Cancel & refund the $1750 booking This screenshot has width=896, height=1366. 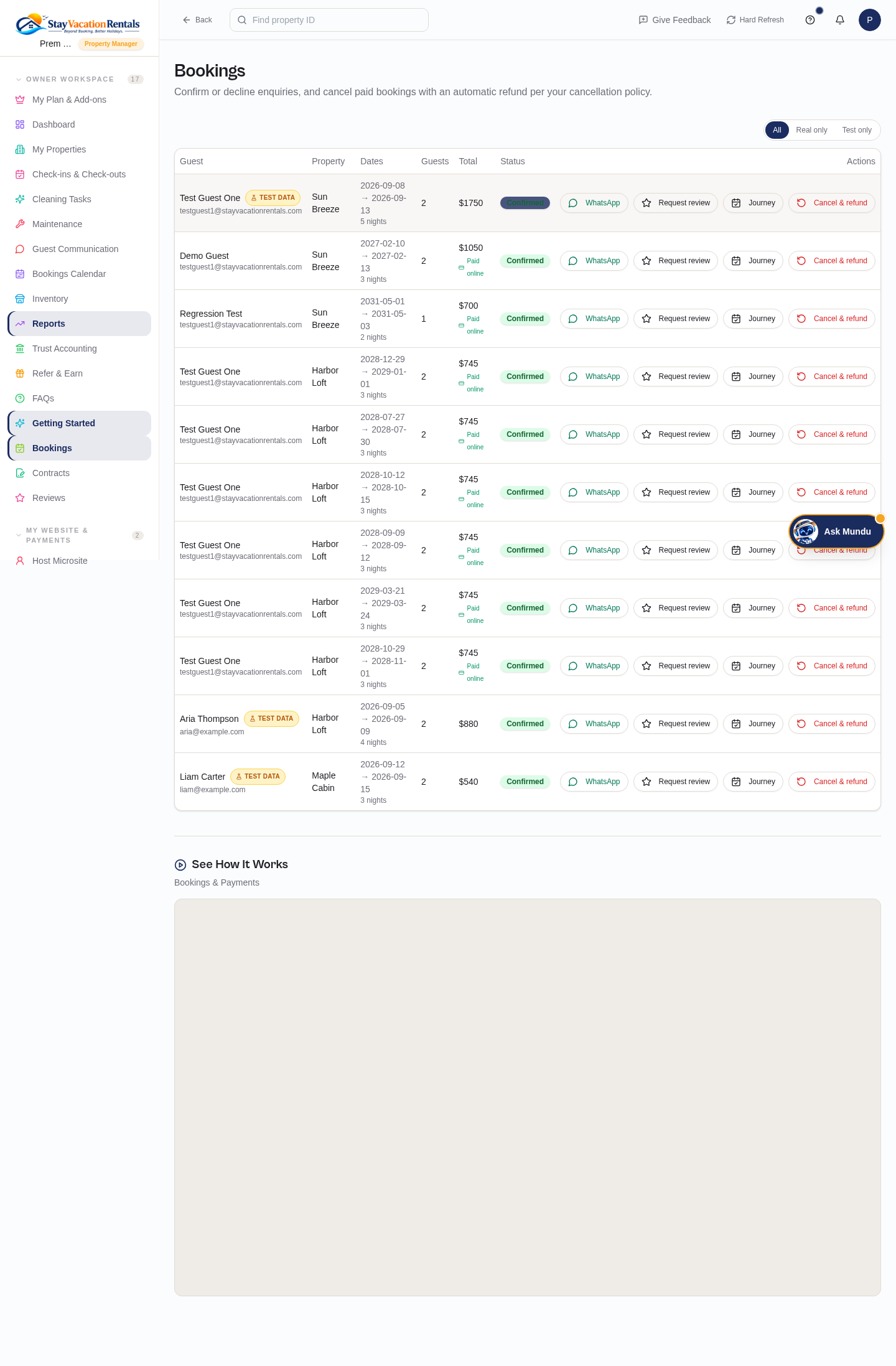pos(832,203)
